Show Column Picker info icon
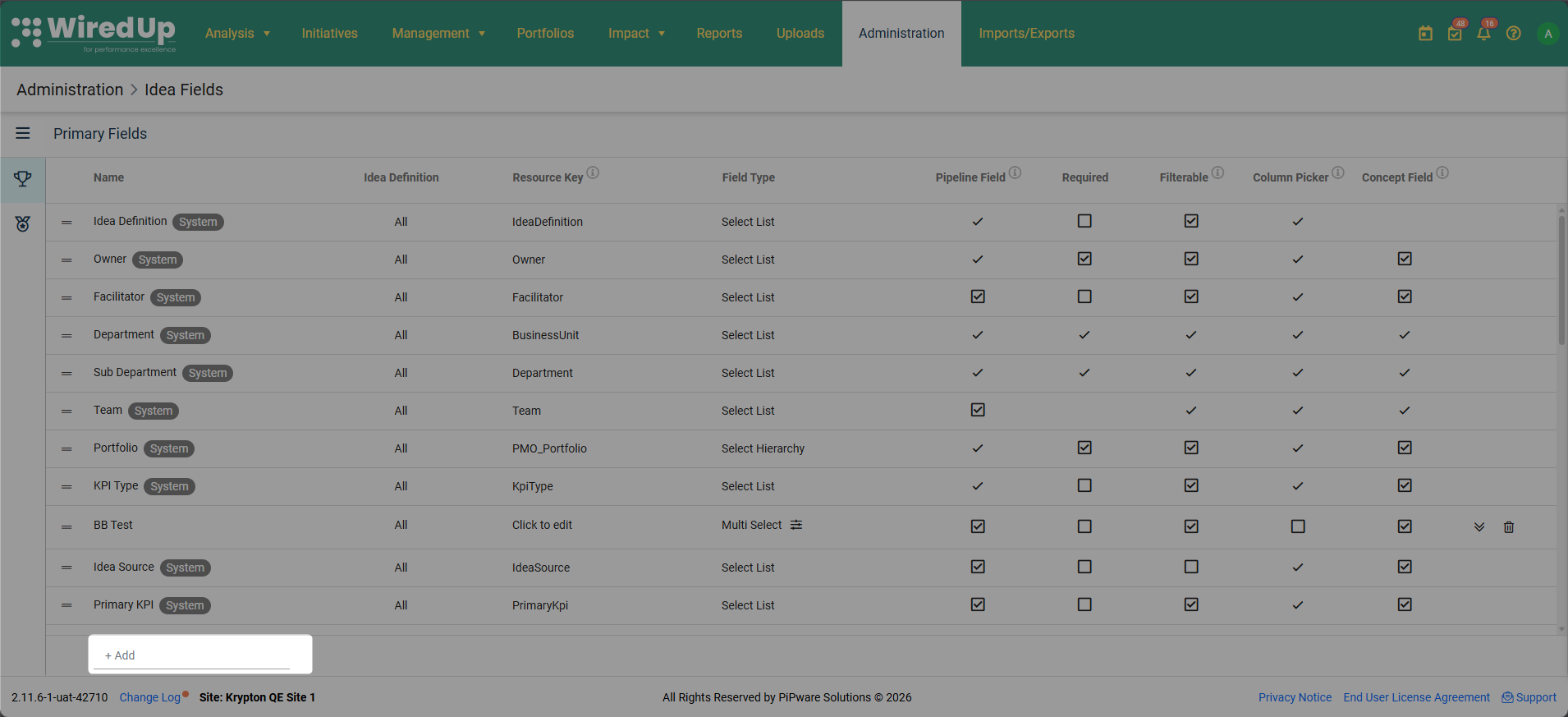 (x=1338, y=172)
